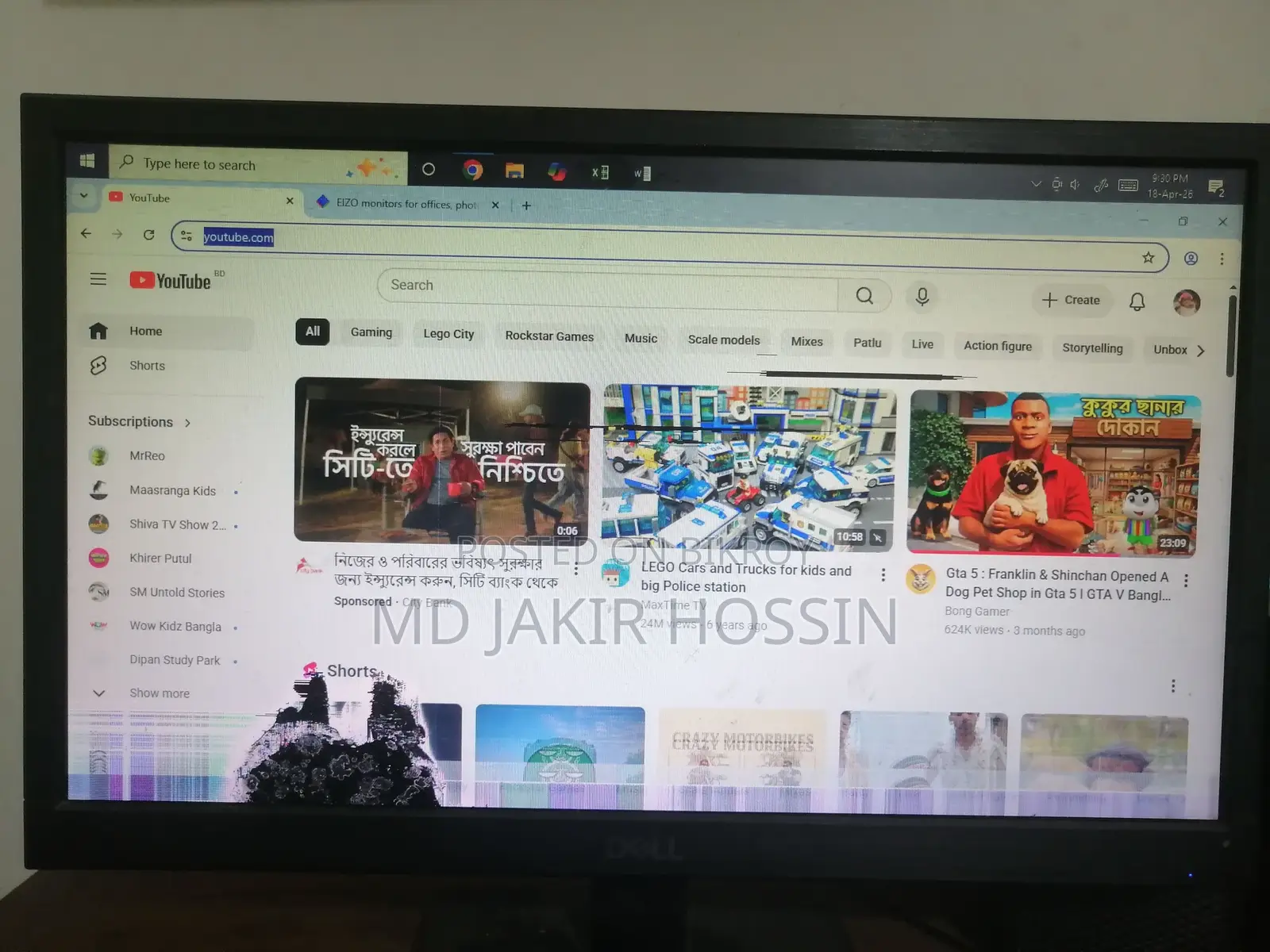
Task: Search with your voice microphone
Action: 922,297
